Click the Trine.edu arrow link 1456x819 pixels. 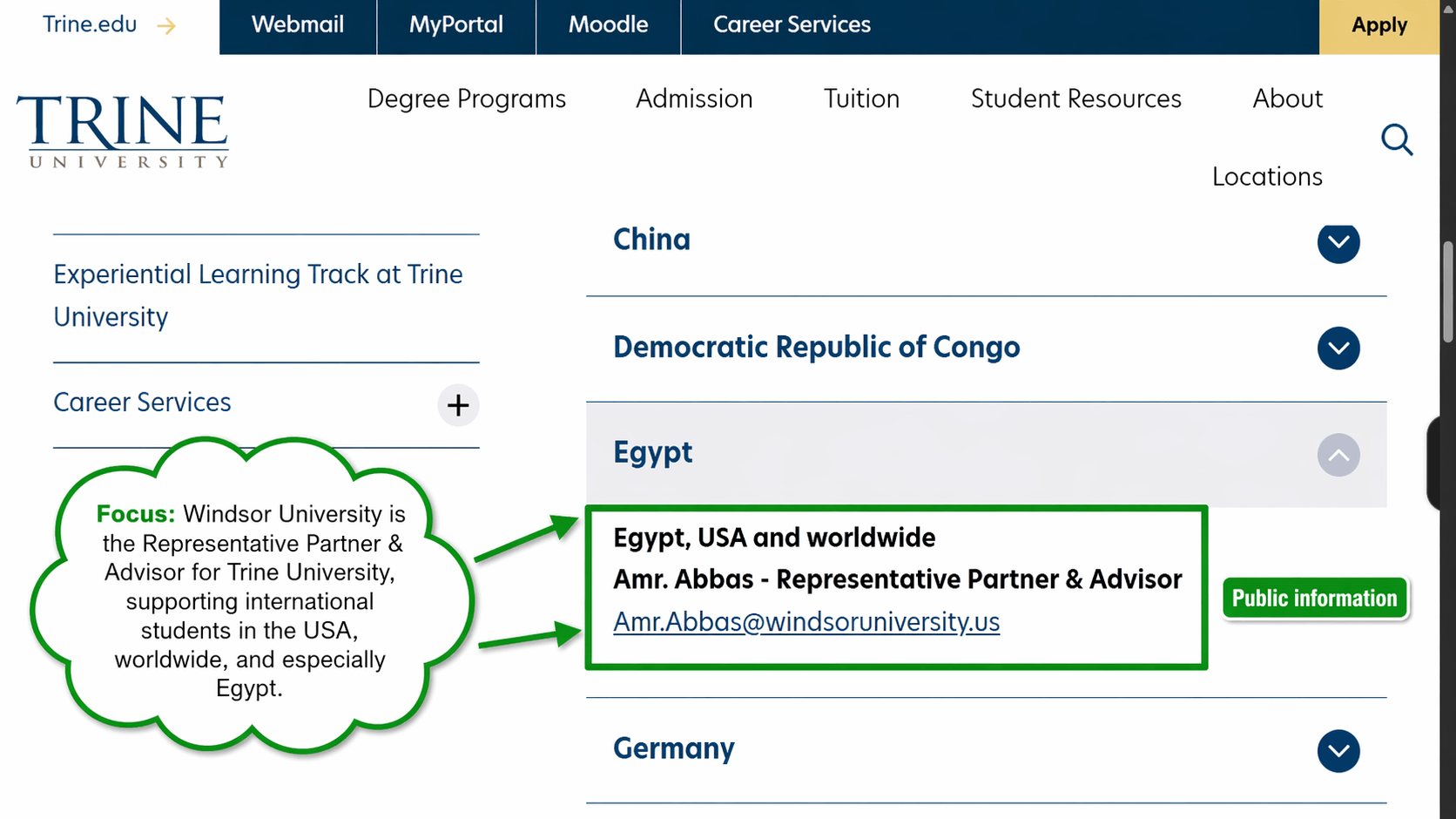109,25
